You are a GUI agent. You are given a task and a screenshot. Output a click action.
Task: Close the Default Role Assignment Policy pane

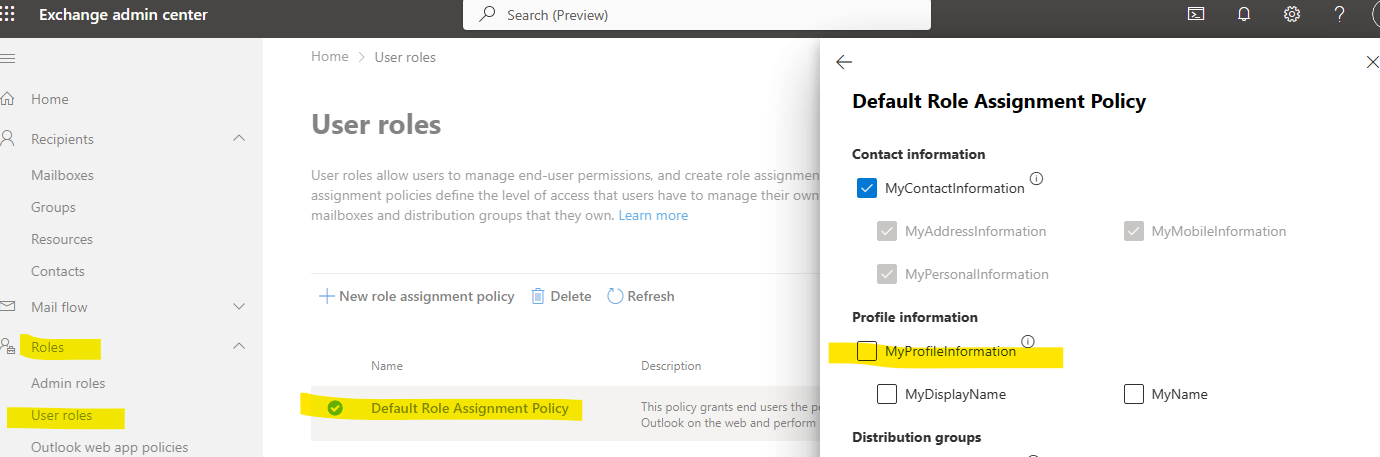[x=1372, y=62]
